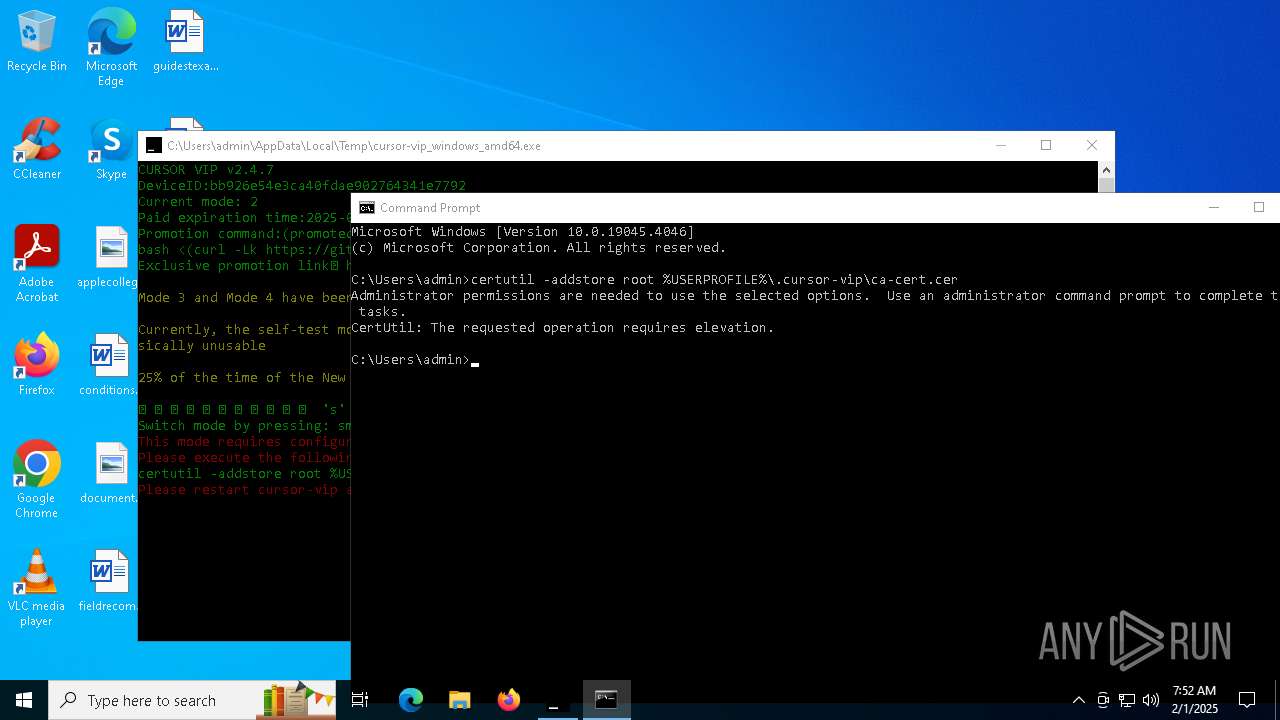1280x720 pixels.
Task: Open the search highlights picture in taskbar
Action: (x=298, y=700)
